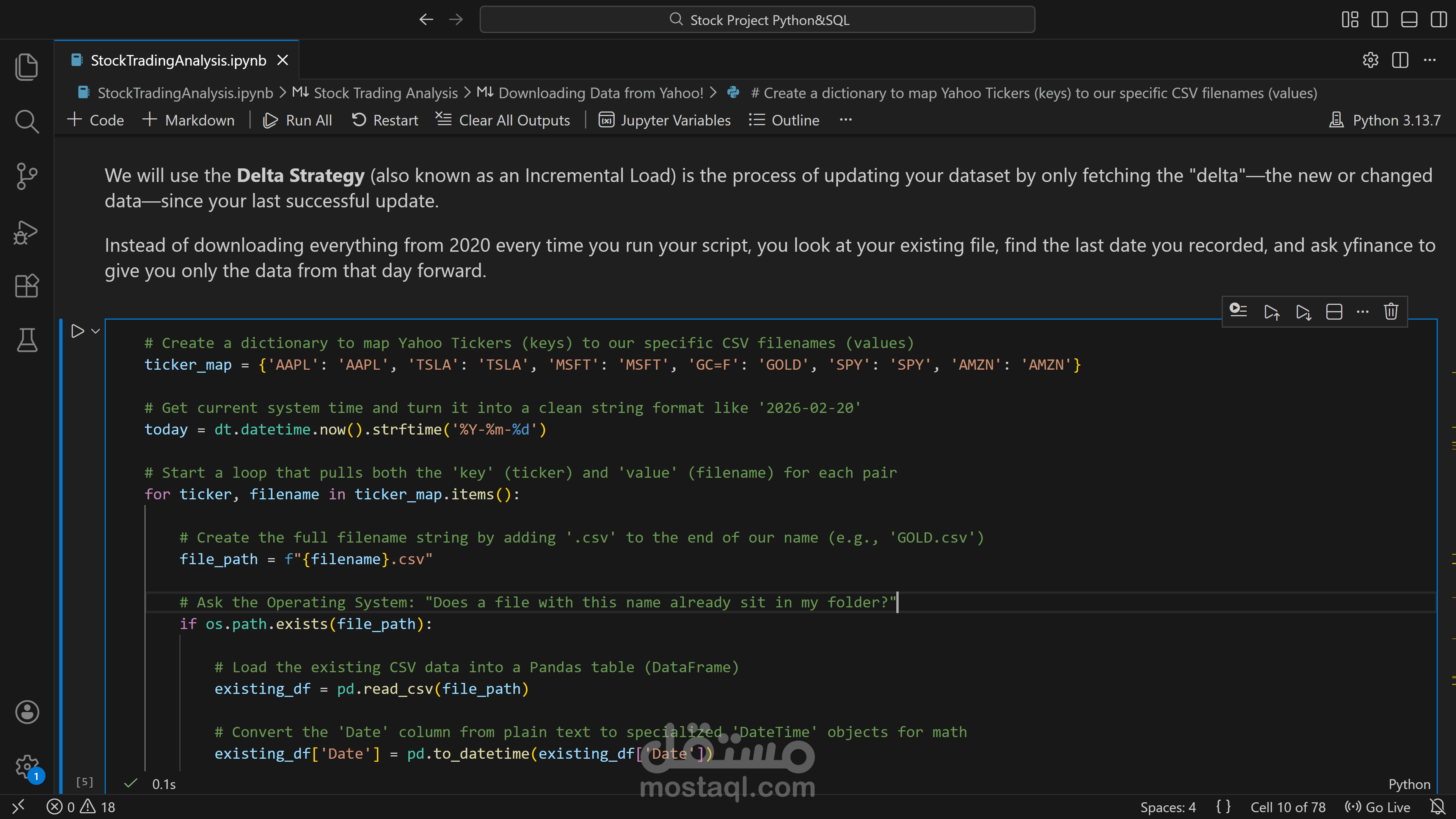Open the notebook toolbar overflow ellipsis menu
This screenshot has width=1456, height=819.
point(846,120)
